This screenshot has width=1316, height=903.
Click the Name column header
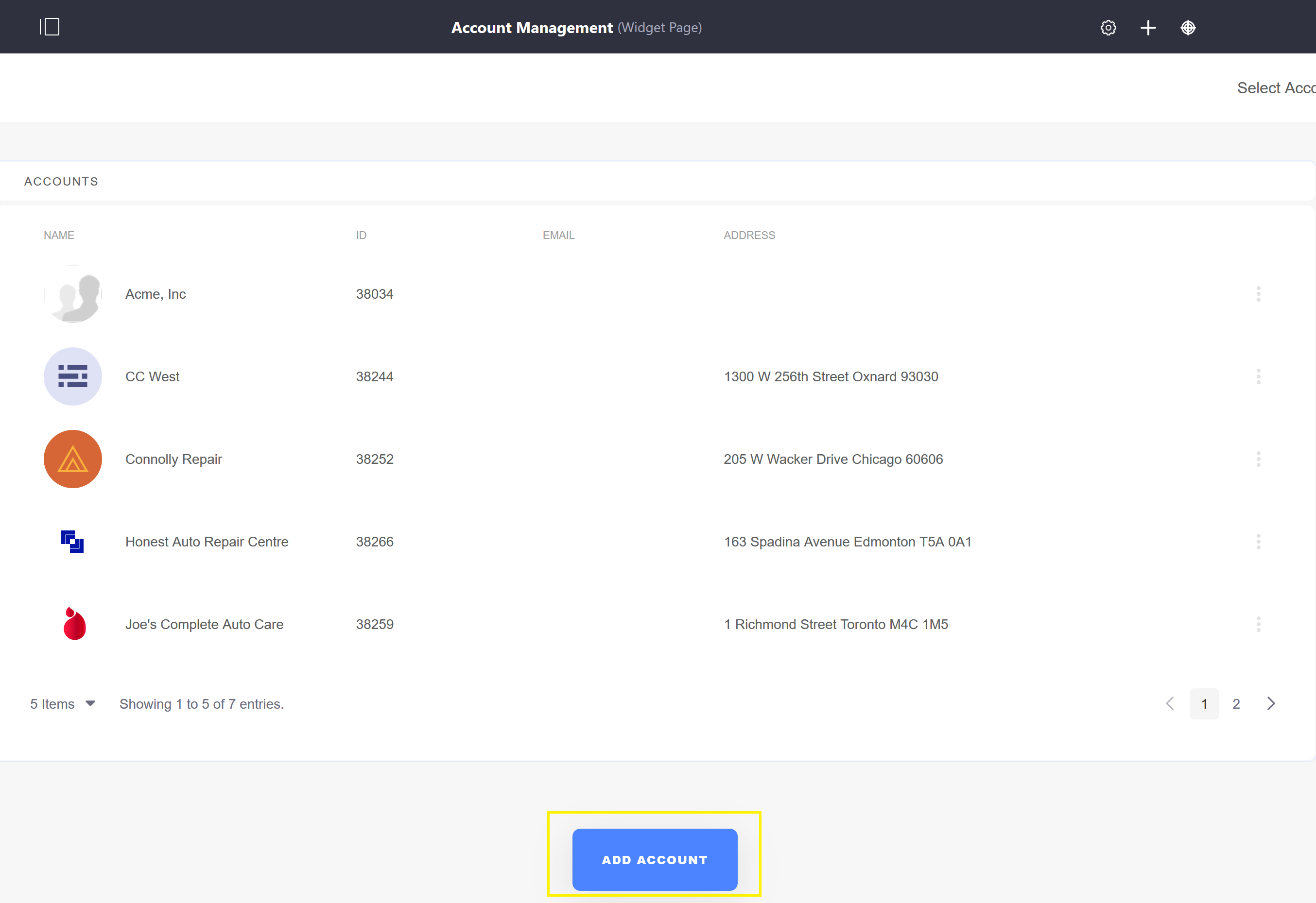[x=59, y=235]
